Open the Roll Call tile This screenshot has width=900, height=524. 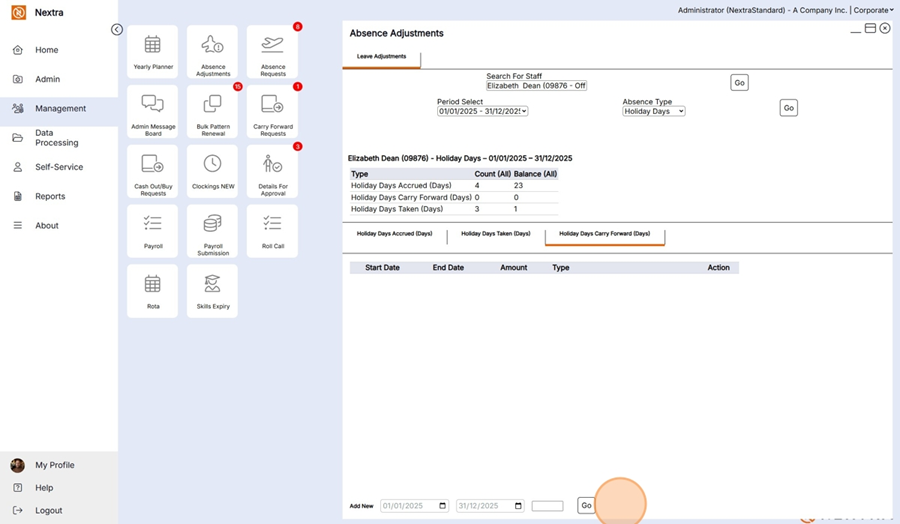click(x=272, y=231)
